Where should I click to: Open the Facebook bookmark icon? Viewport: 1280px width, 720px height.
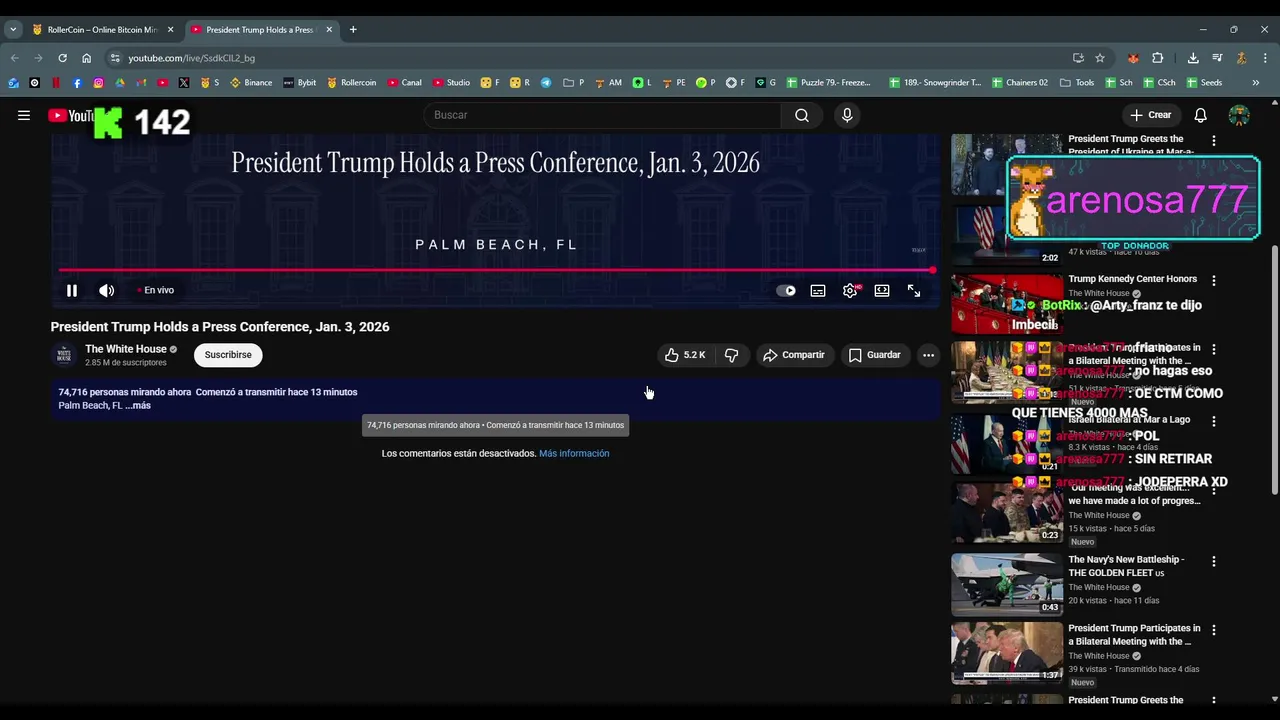click(77, 83)
